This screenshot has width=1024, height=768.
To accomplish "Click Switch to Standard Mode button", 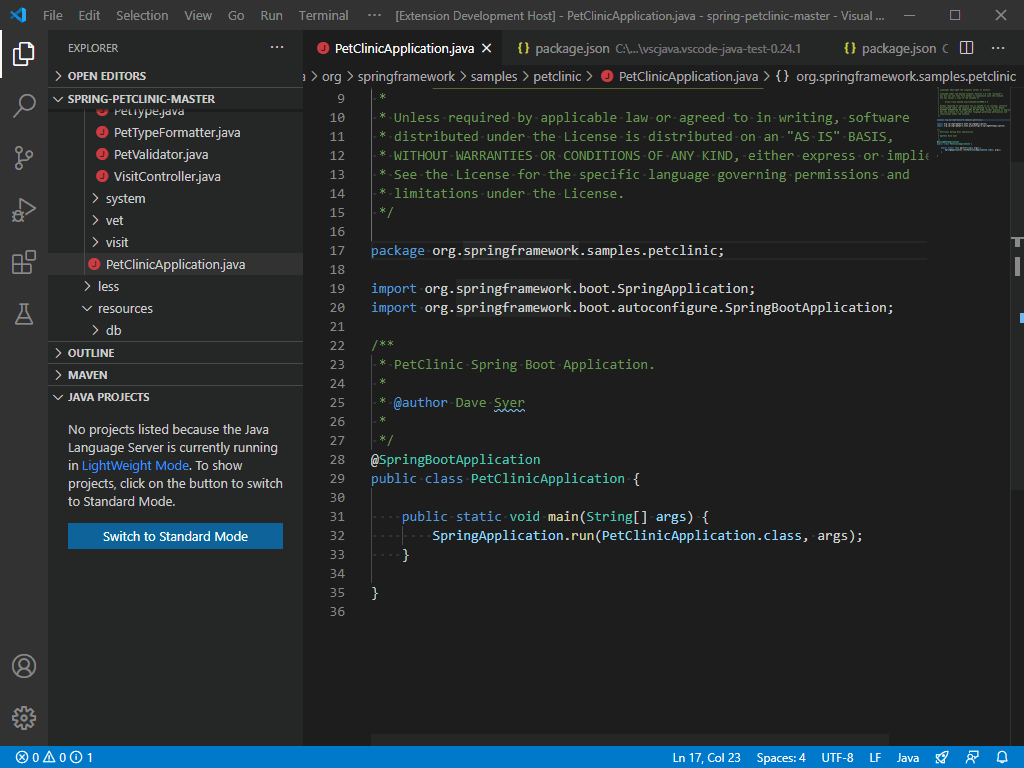I will point(175,536).
